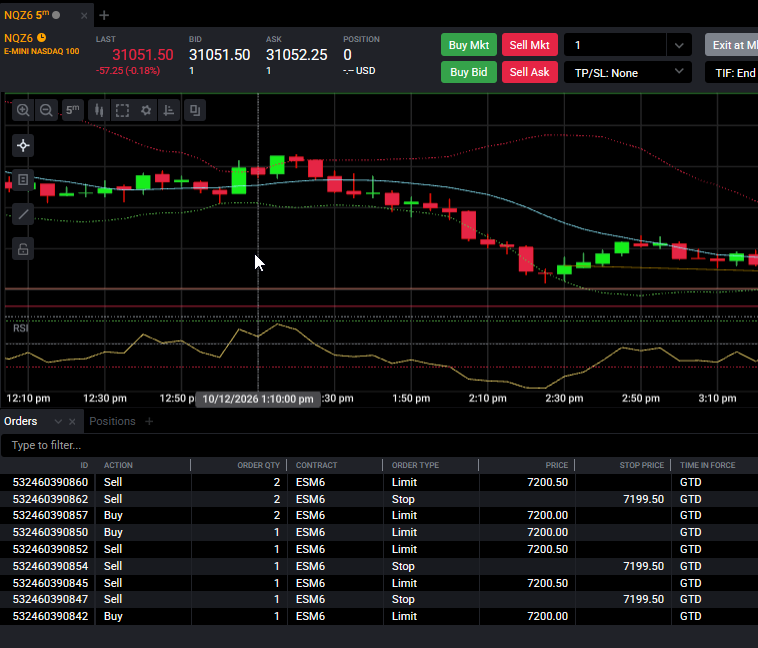Select order ID 532460390842
This screenshot has height=648, width=758.
(x=50, y=616)
